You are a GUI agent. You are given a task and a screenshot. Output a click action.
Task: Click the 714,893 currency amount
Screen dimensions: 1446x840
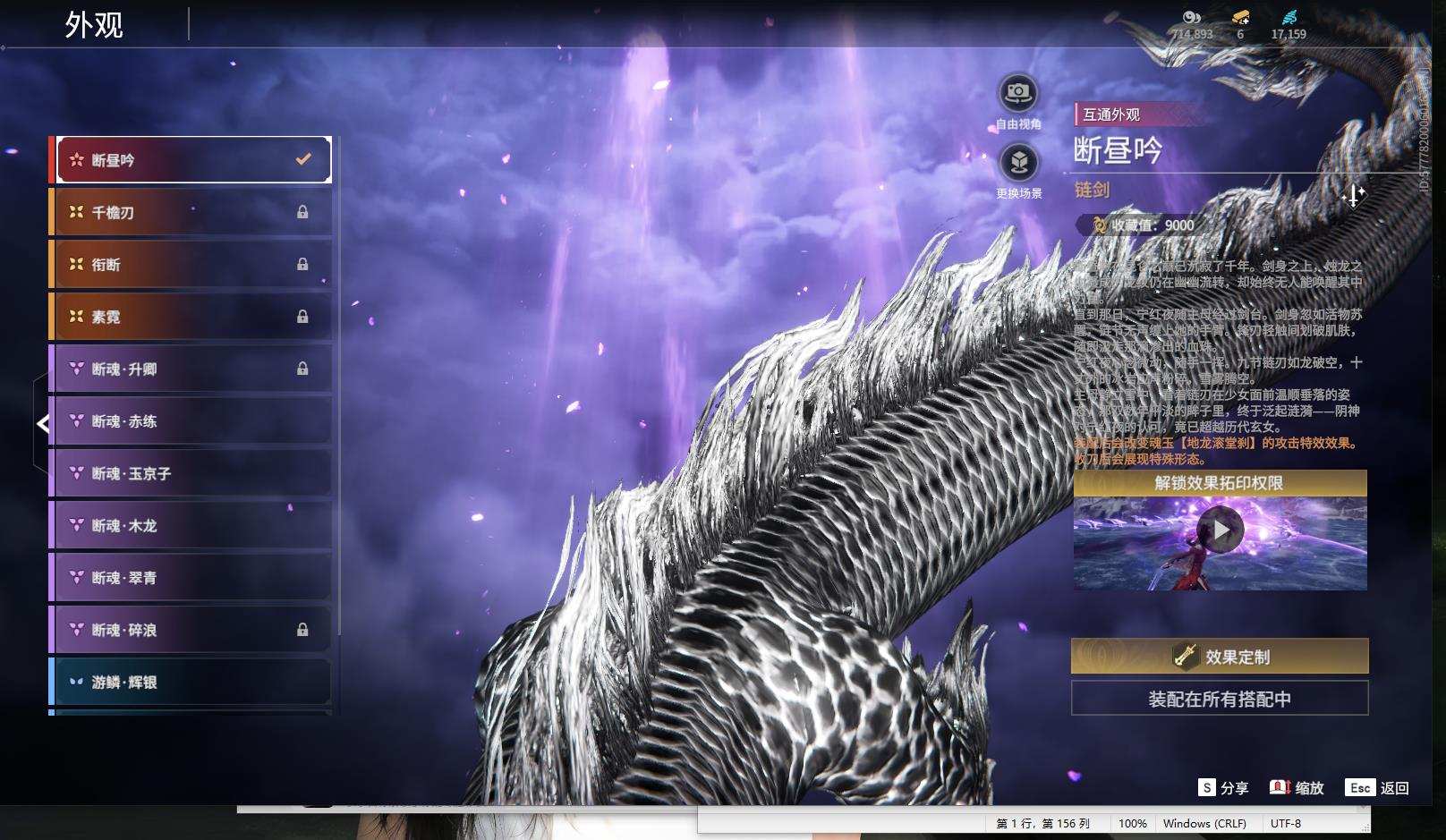(1193, 34)
